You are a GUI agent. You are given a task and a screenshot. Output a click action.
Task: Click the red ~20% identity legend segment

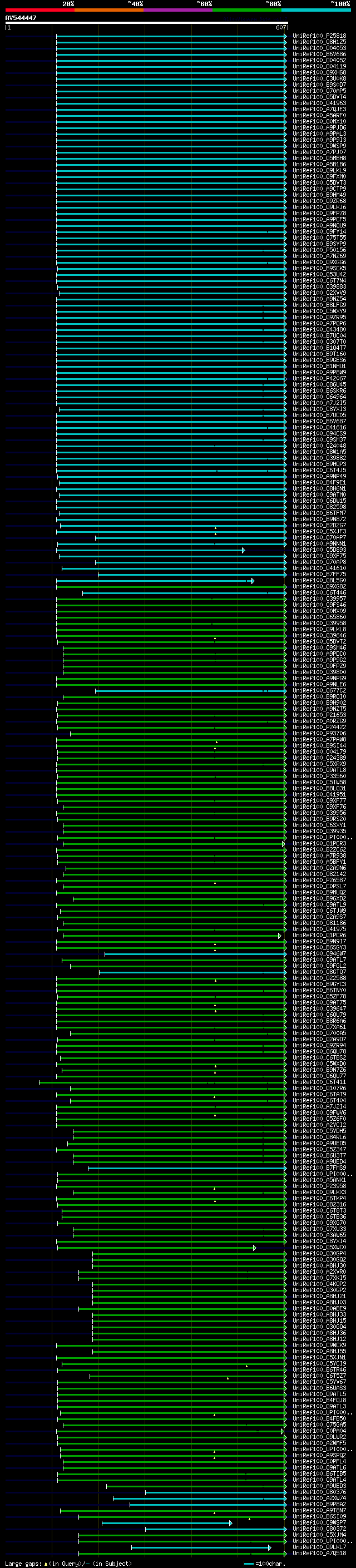coord(39,11)
